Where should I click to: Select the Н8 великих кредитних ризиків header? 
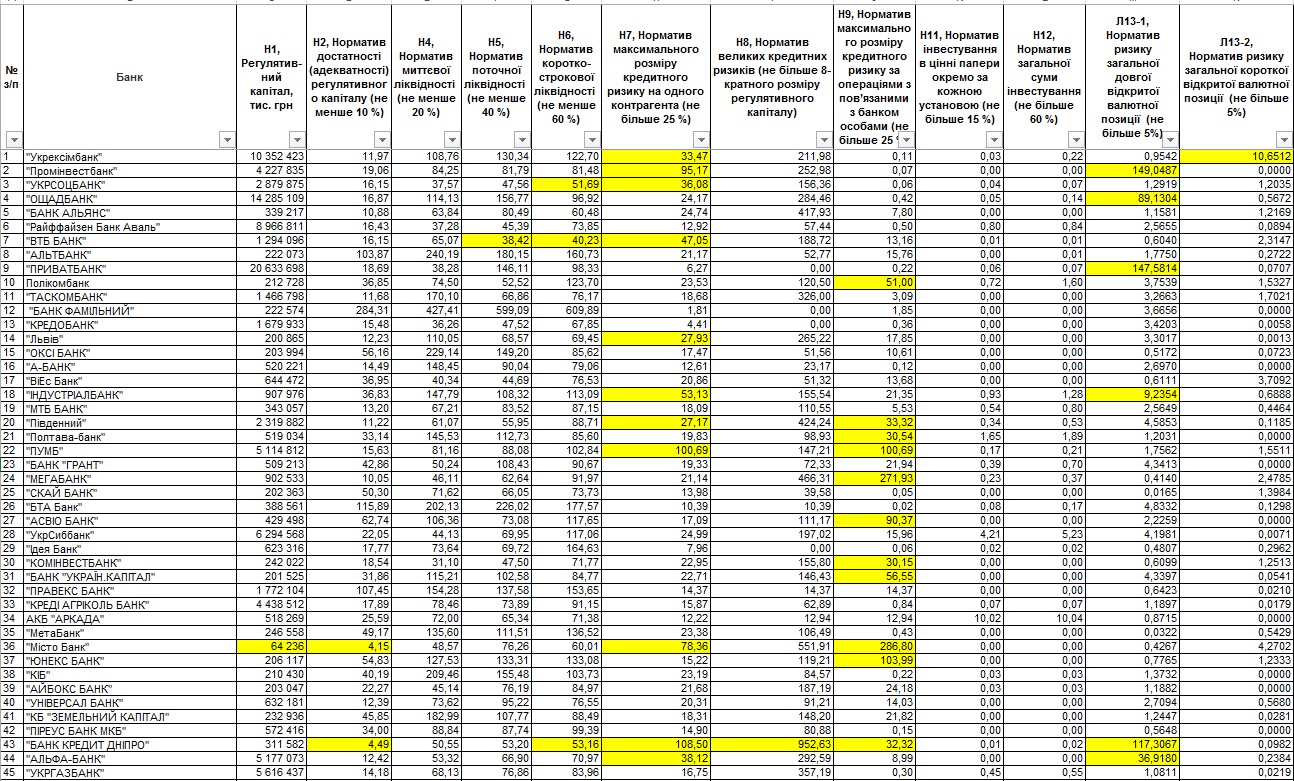tap(771, 77)
